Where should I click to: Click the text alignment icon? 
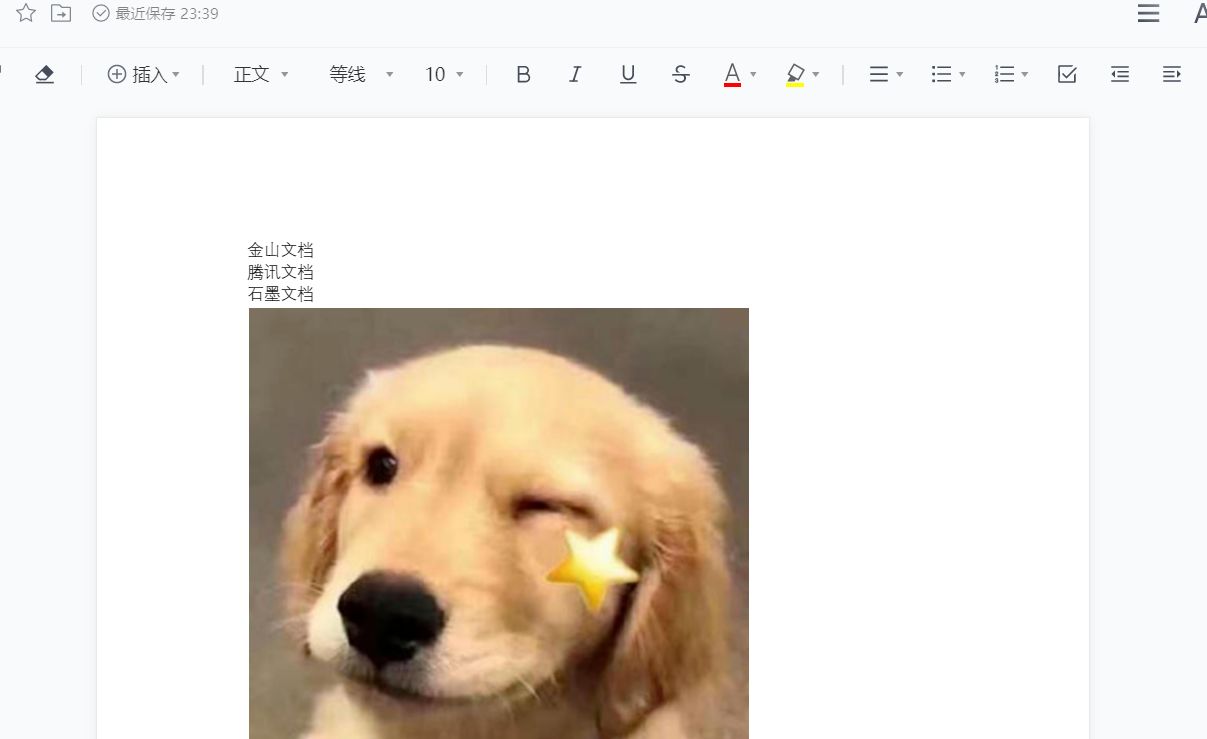pyautogui.click(x=879, y=74)
